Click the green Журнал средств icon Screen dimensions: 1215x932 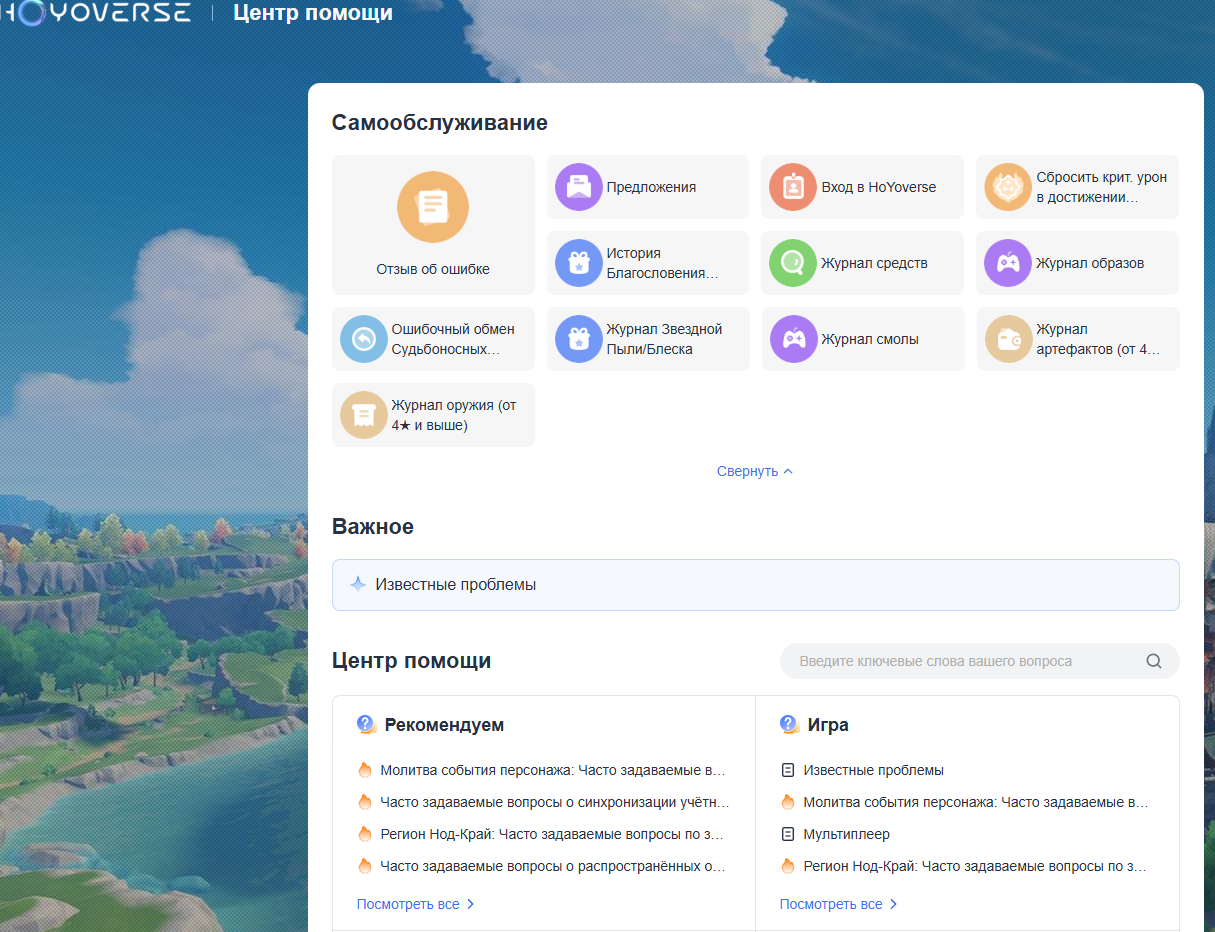click(x=793, y=263)
